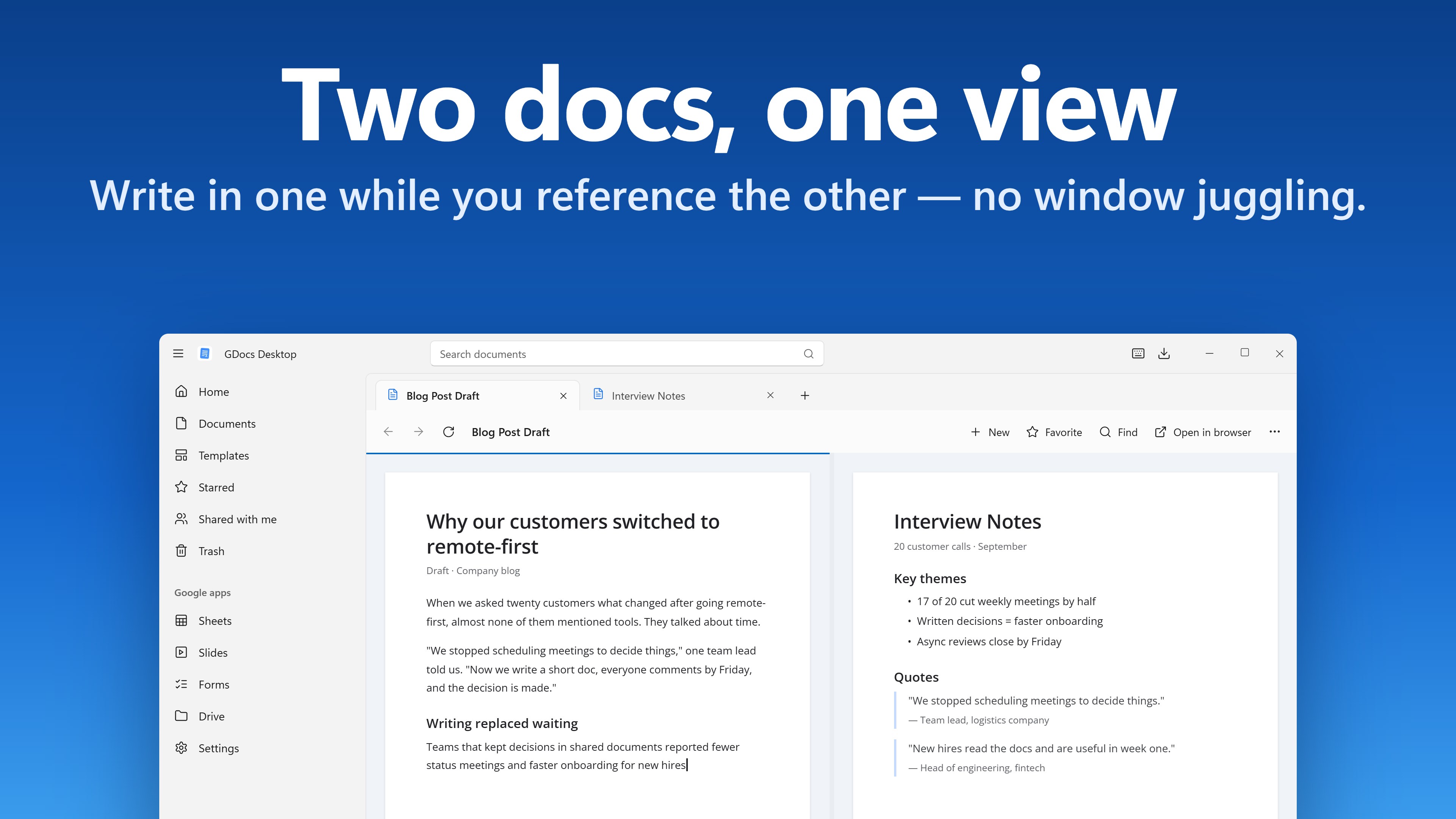This screenshot has width=1456, height=819.
Task: Click the 'Interview Notes' document heading
Action: pos(967,521)
